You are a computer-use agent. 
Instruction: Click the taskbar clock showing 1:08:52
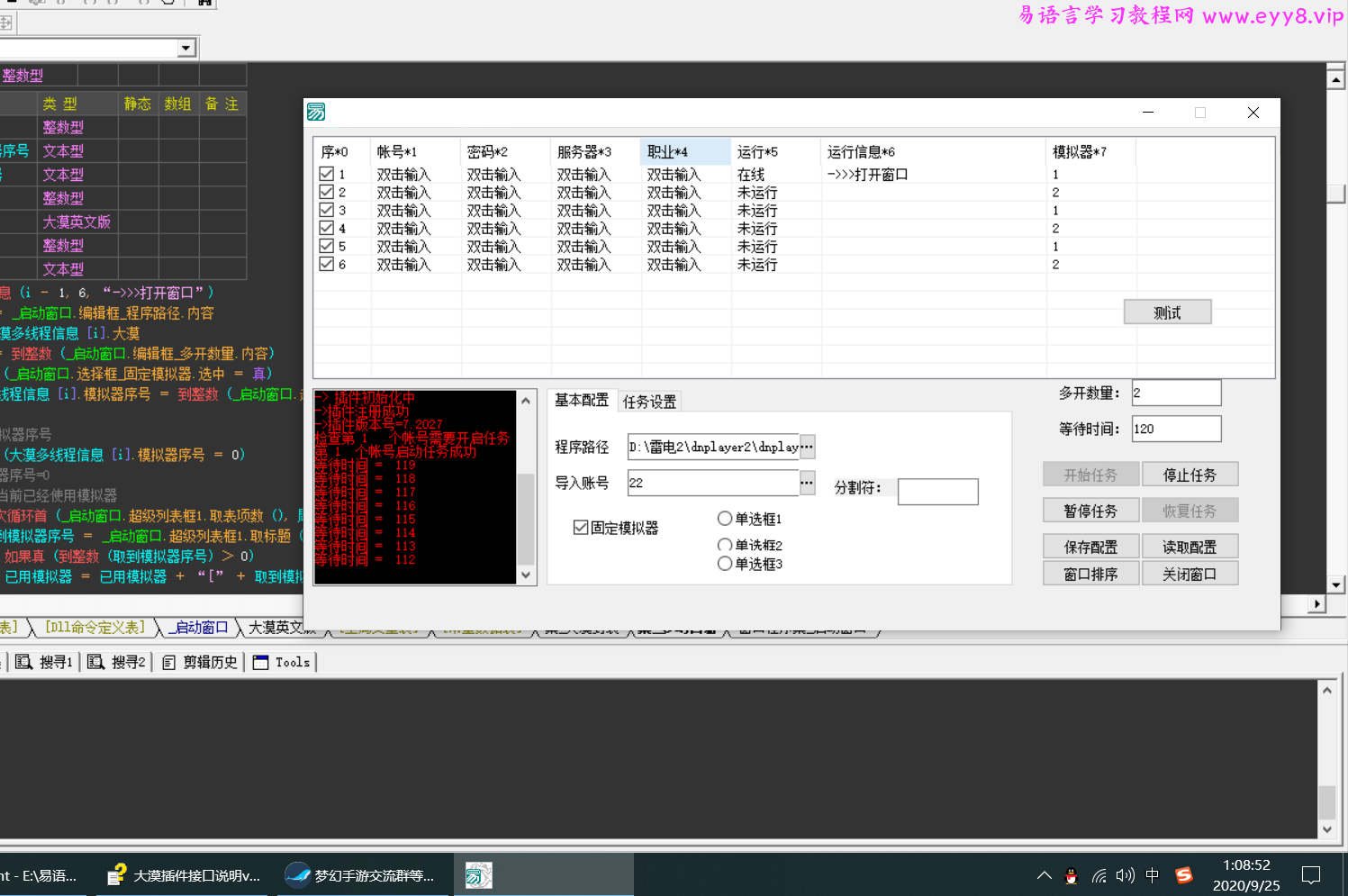pyautogui.click(x=1246, y=874)
